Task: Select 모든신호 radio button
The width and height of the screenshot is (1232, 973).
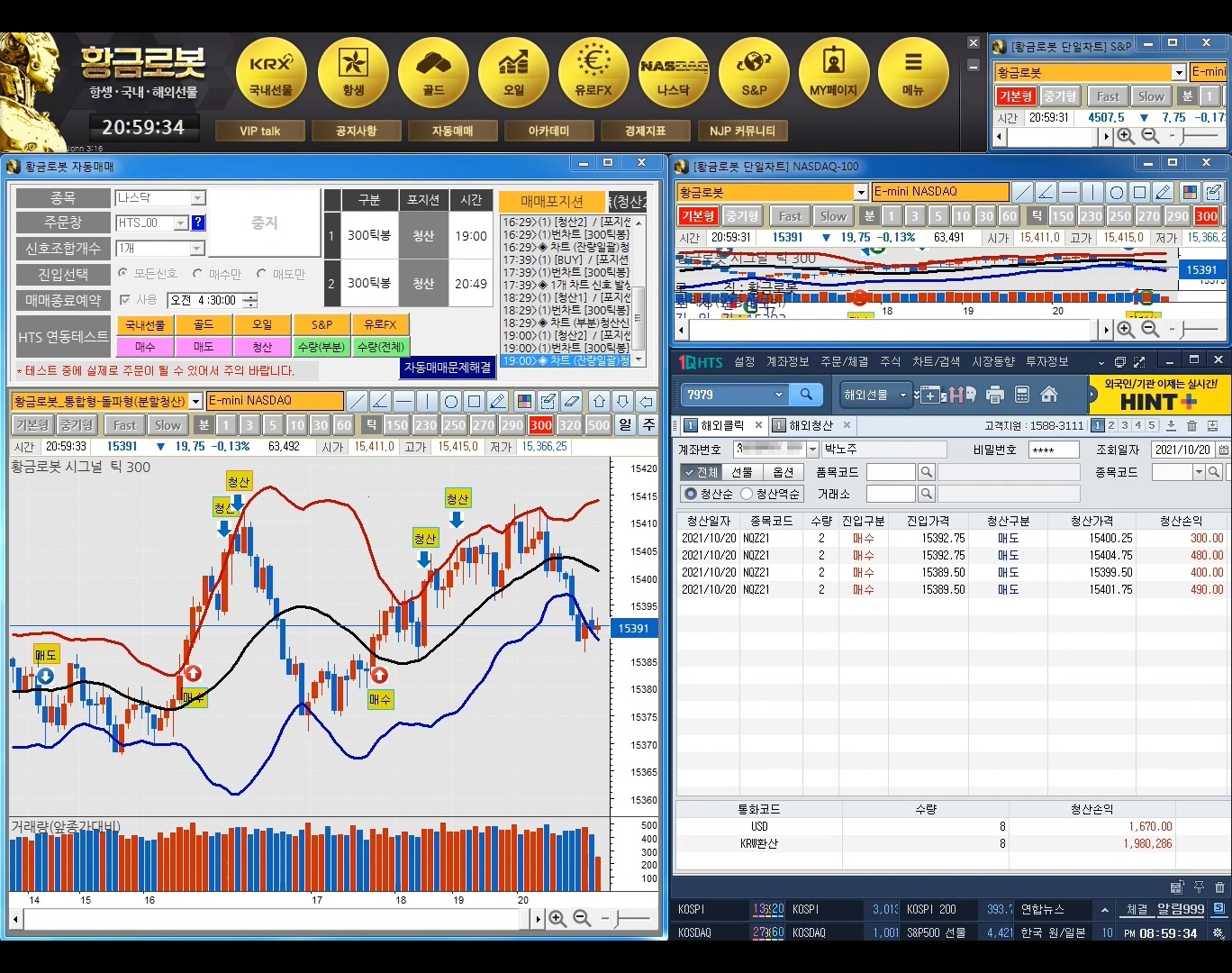Action: pos(122,273)
